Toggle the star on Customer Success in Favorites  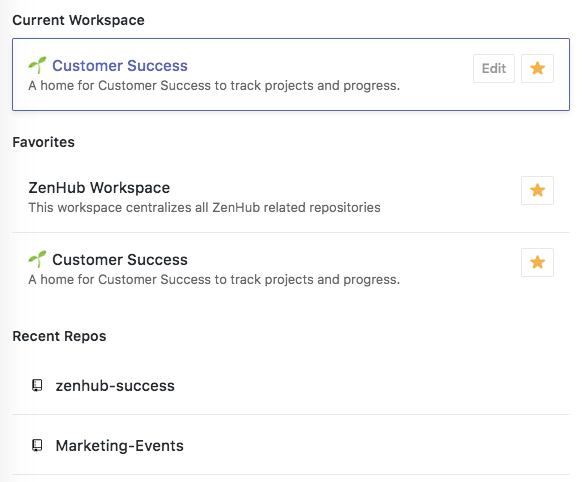pyautogui.click(x=537, y=262)
